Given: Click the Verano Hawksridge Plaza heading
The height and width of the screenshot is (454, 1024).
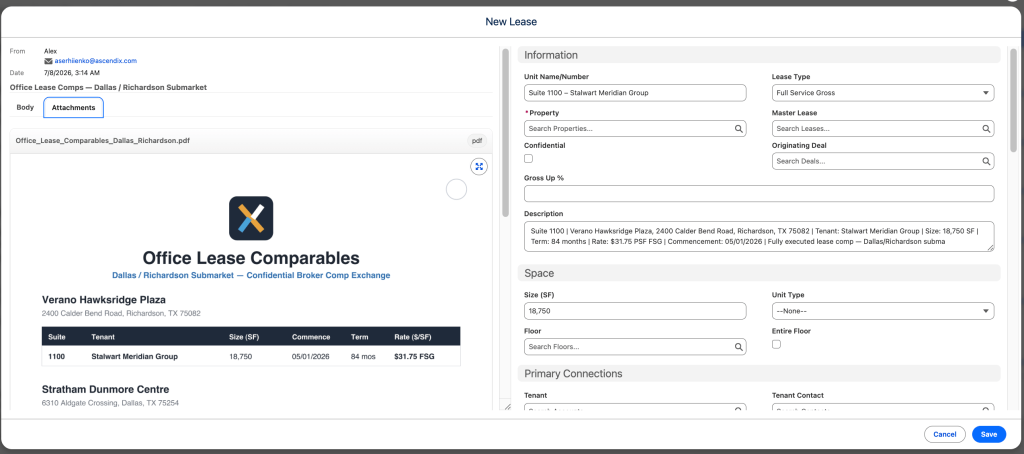Looking at the screenshot, I should point(104,300).
